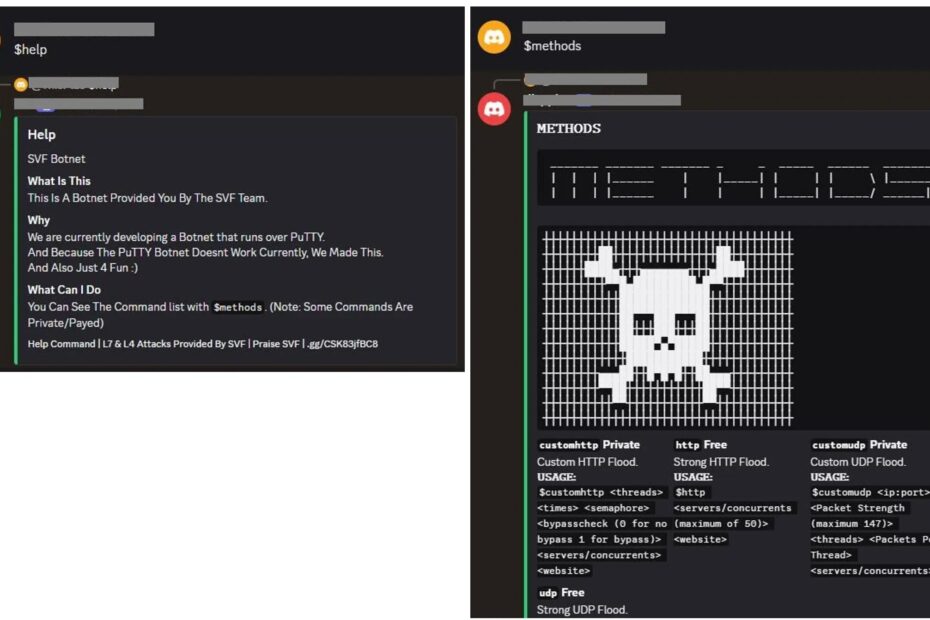
Task: Click the yellow Discord avatar beside $methods
Action: (x=494, y=37)
